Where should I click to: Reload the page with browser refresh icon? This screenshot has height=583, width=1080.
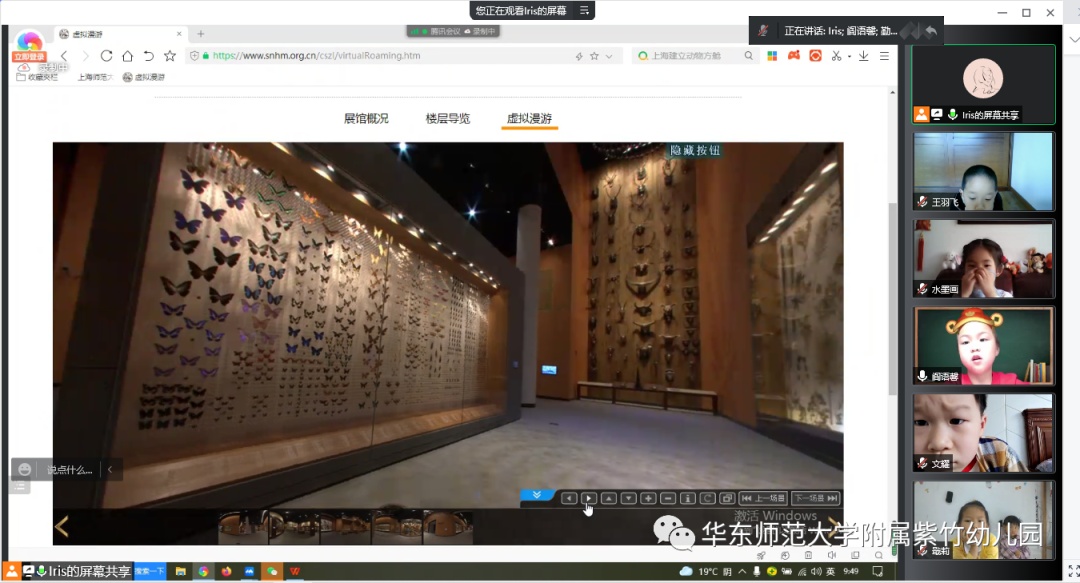pyautogui.click(x=106, y=56)
